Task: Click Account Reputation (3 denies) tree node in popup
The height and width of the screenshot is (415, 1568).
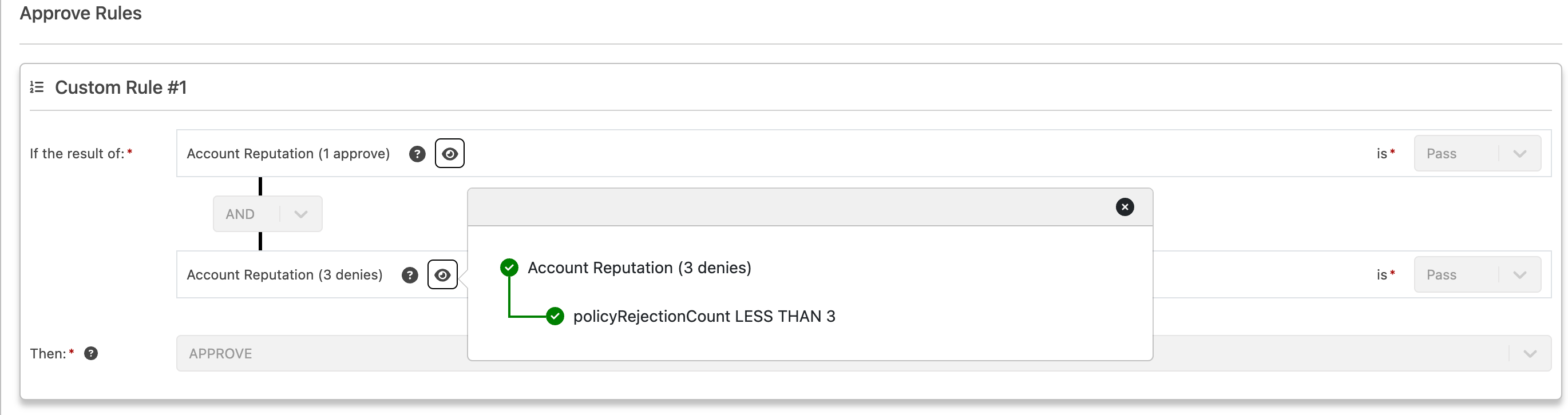Action: tap(639, 268)
